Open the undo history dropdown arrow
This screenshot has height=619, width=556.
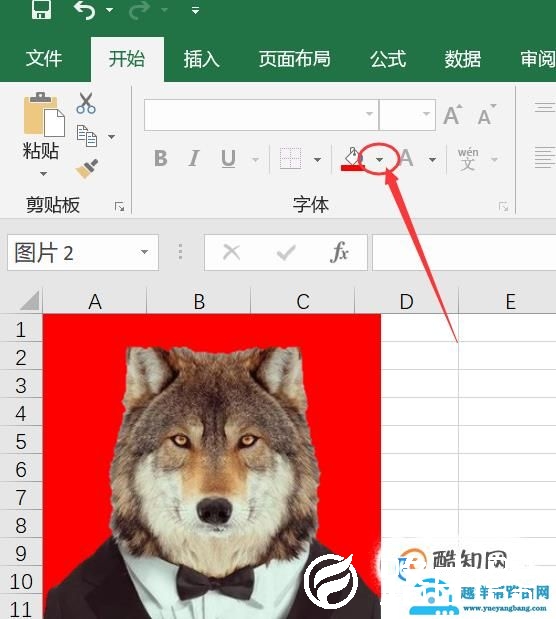[110, 10]
